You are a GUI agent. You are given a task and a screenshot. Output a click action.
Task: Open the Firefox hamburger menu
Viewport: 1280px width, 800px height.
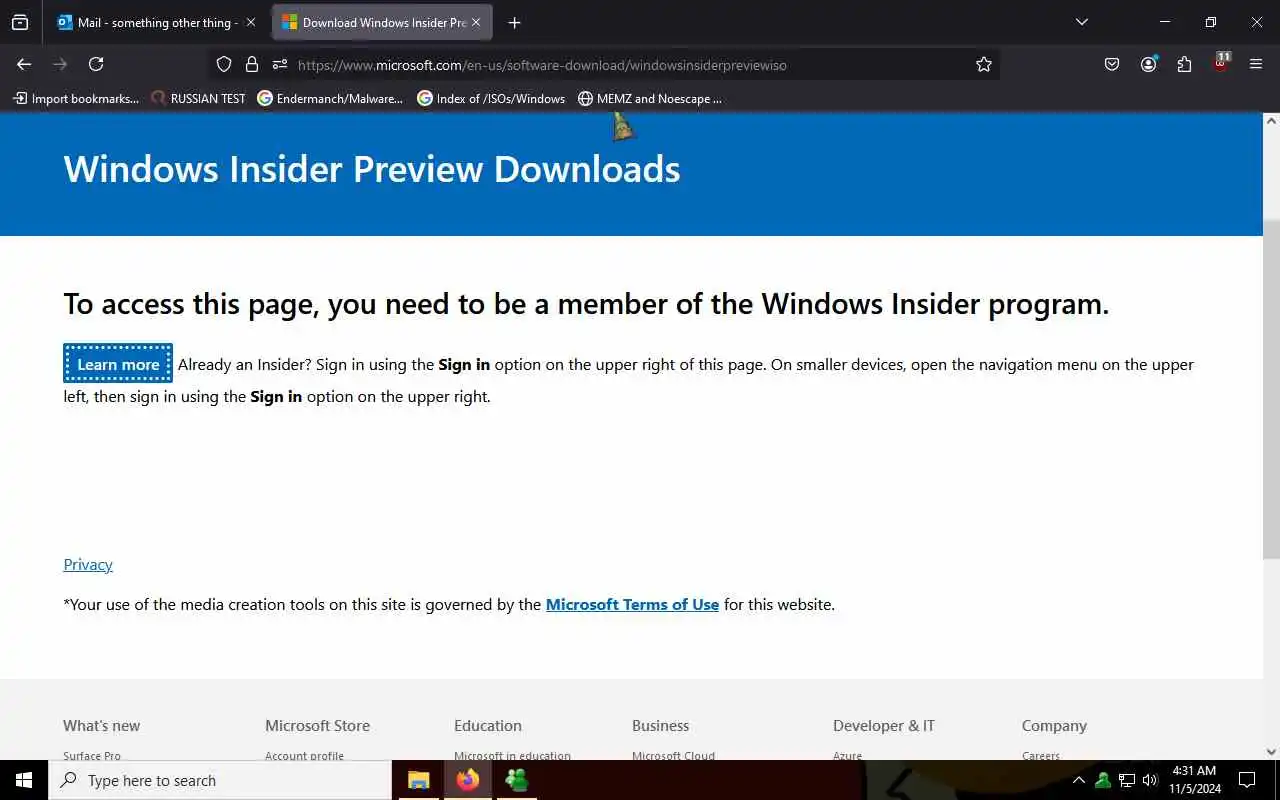coord(1256,64)
